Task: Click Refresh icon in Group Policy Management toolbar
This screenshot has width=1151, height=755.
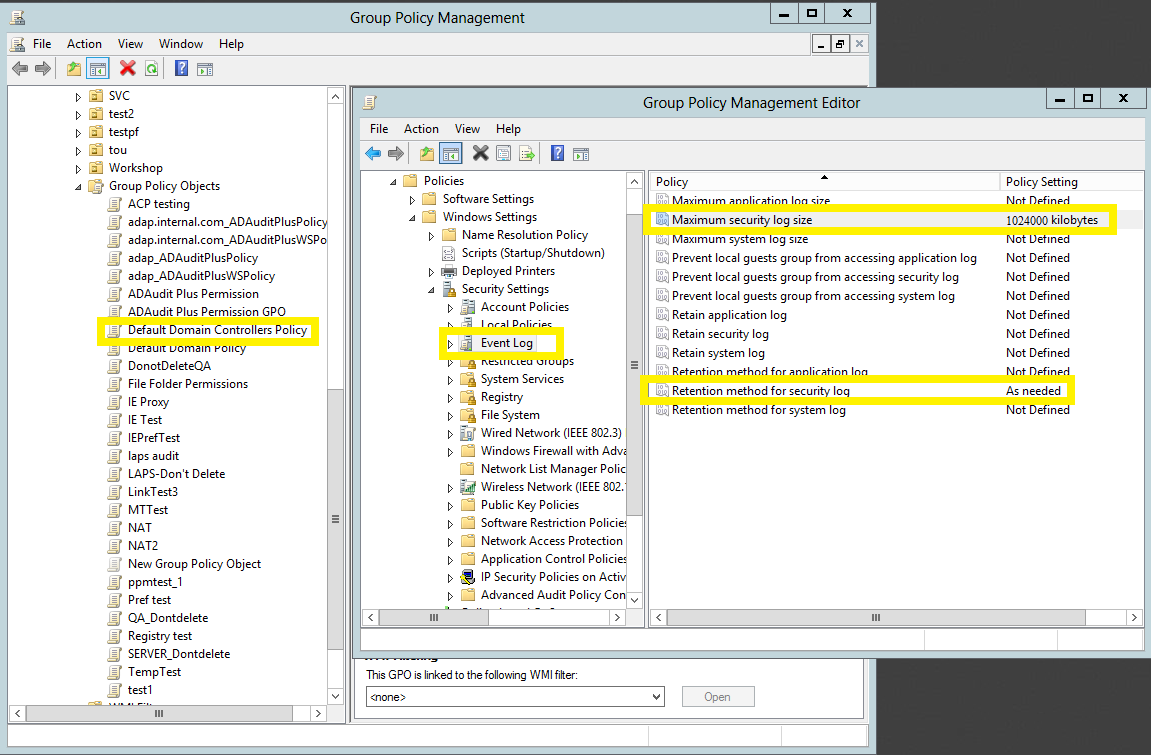Action: tap(151, 68)
